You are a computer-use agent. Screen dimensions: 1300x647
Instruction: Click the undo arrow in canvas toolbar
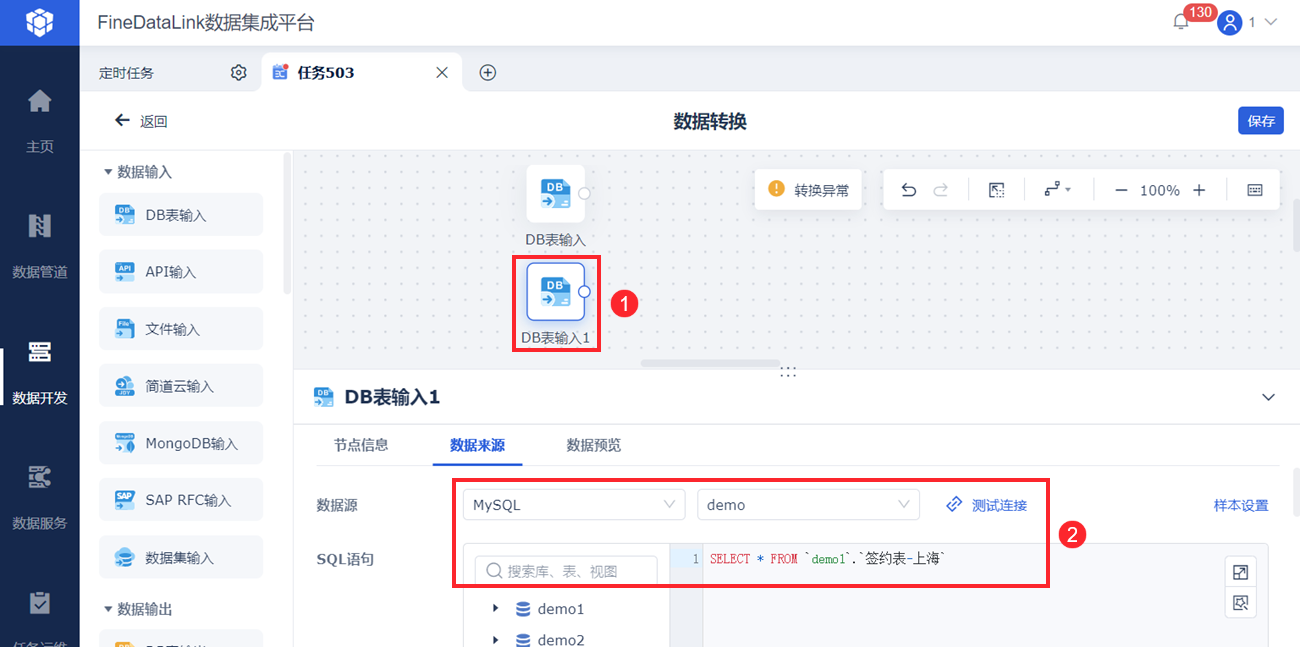click(908, 190)
